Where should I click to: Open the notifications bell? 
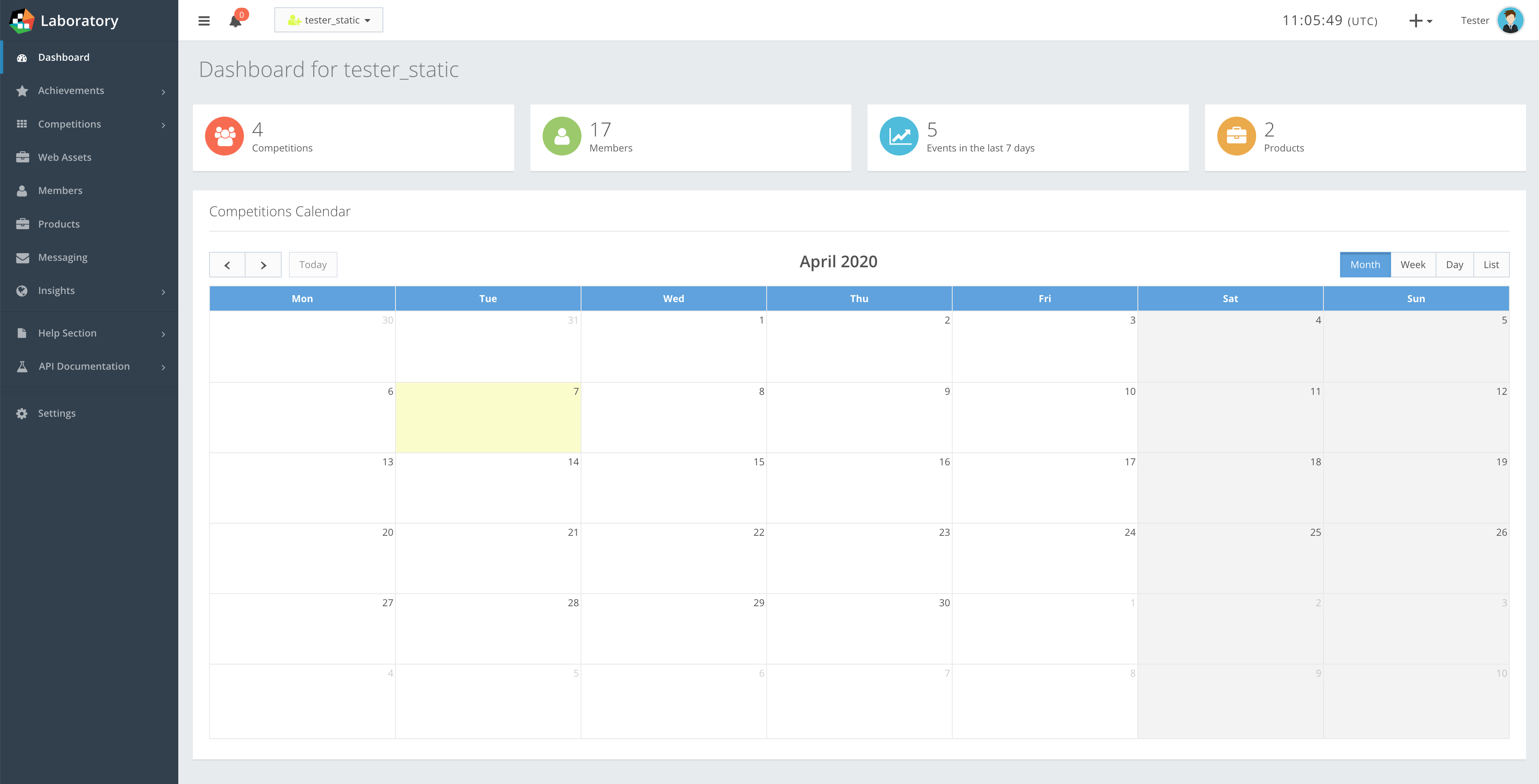pos(235,21)
